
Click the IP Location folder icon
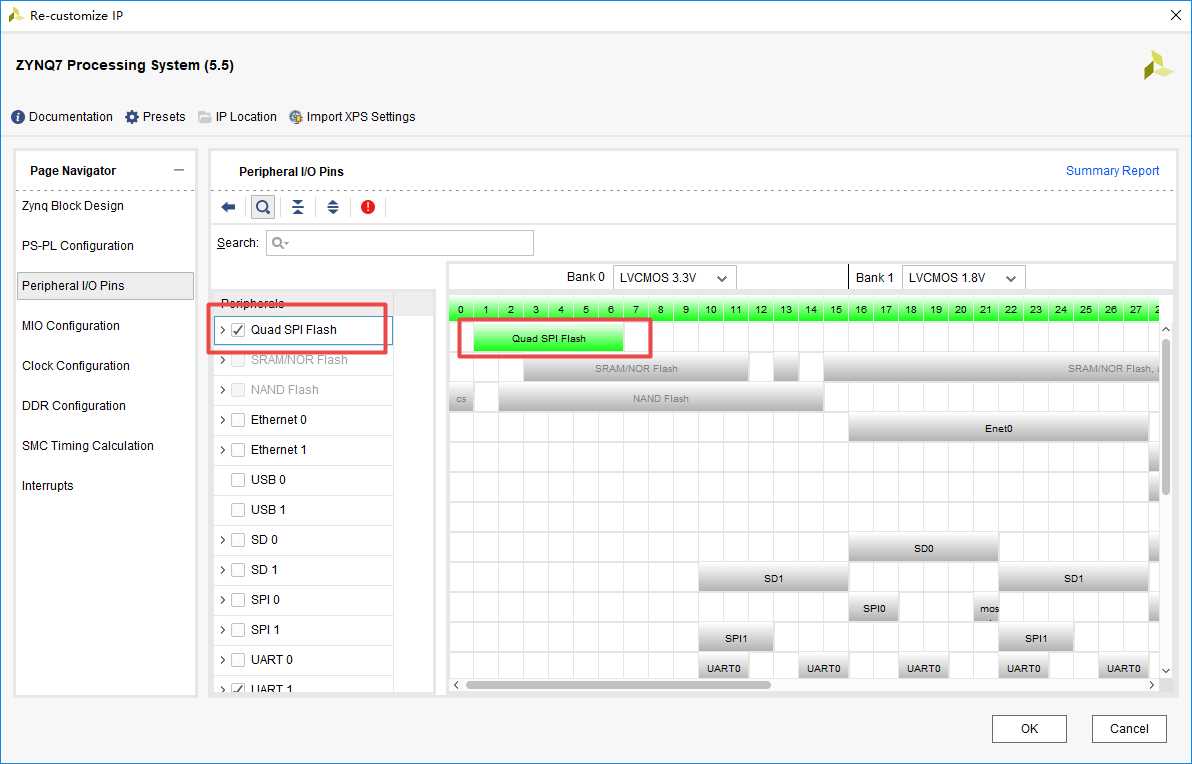pyautogui.click(x=204, y=117)
